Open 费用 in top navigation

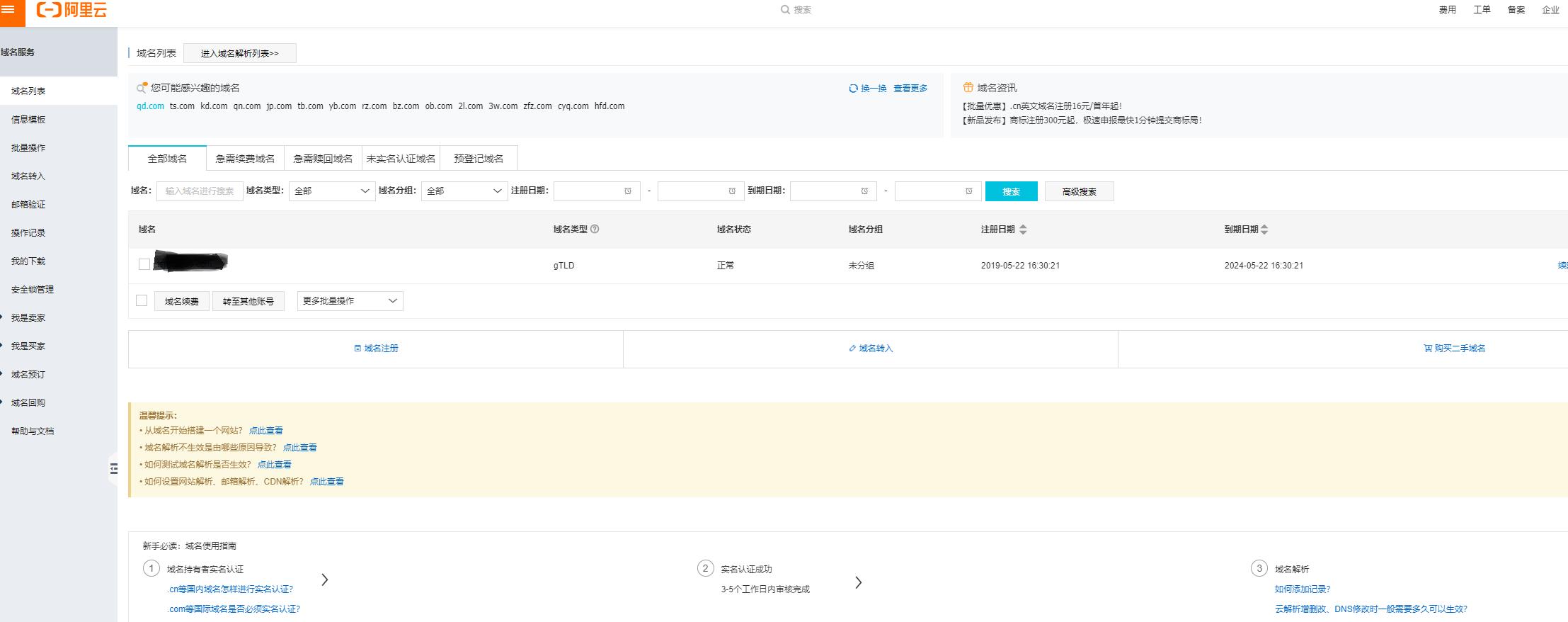click(1448, 10)
